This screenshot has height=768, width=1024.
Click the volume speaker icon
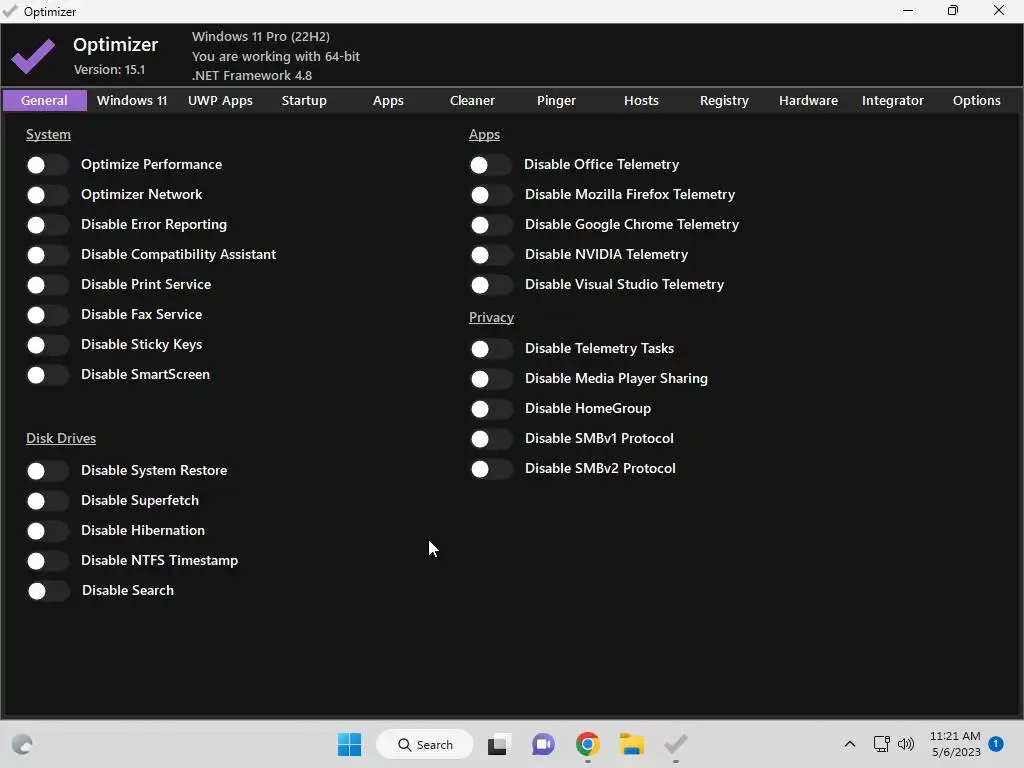906,744
